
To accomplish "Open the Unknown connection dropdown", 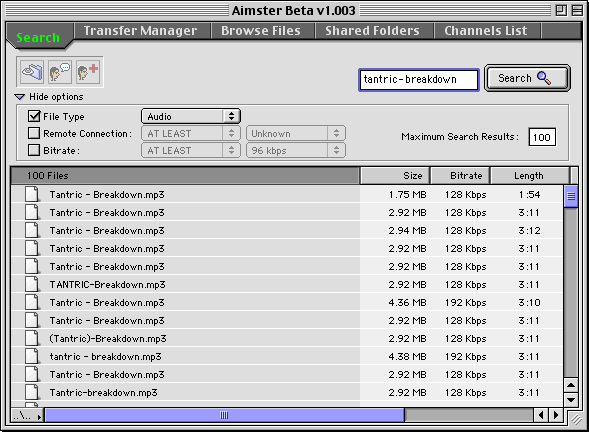I will (x=296, y=133).
